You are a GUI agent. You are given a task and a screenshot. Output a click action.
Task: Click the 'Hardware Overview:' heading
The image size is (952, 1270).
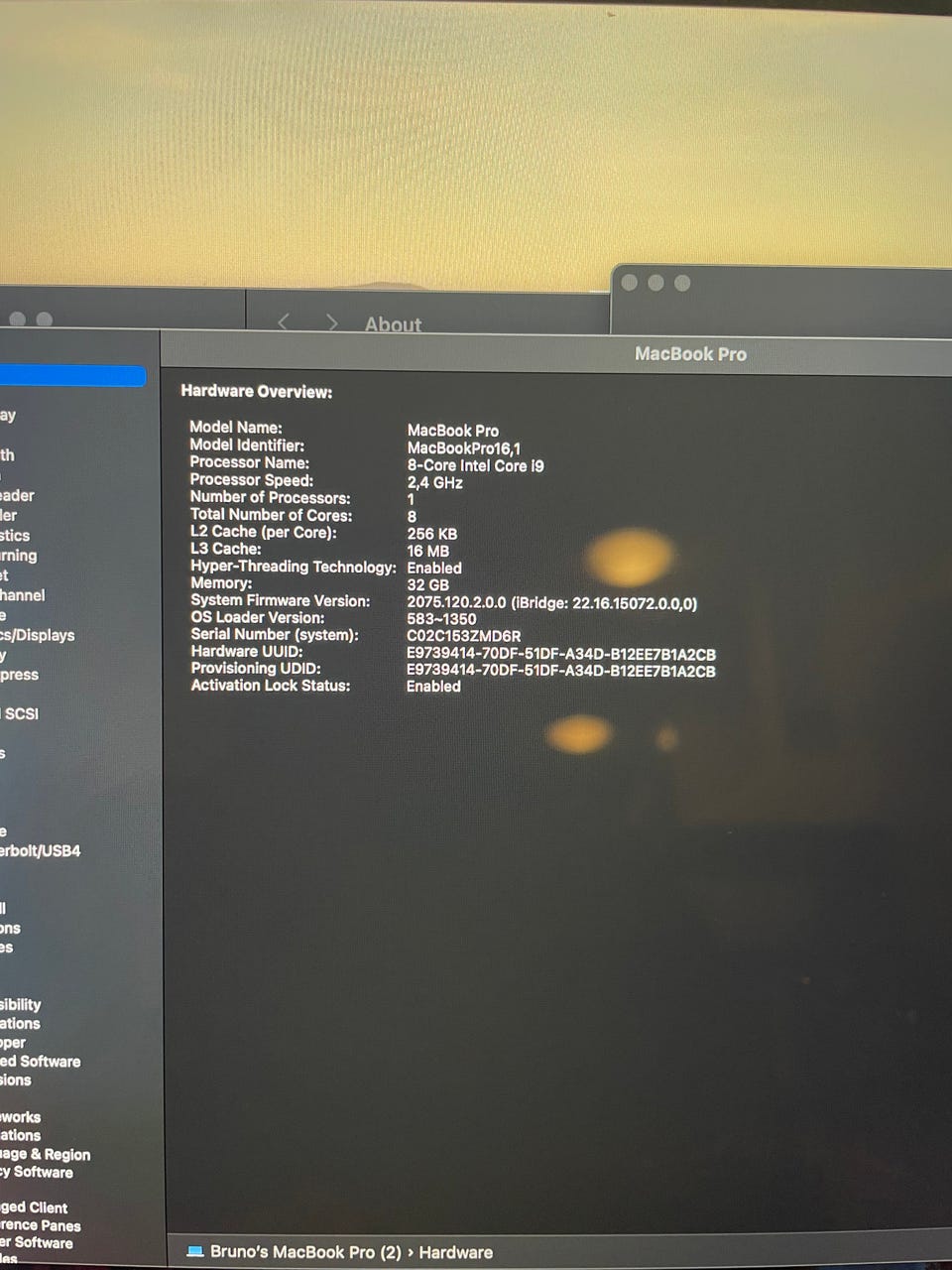(x=257, y=392)
